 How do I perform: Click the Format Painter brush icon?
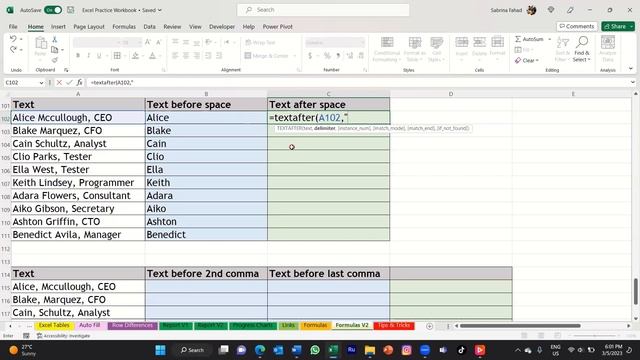(x=55, y=60)
